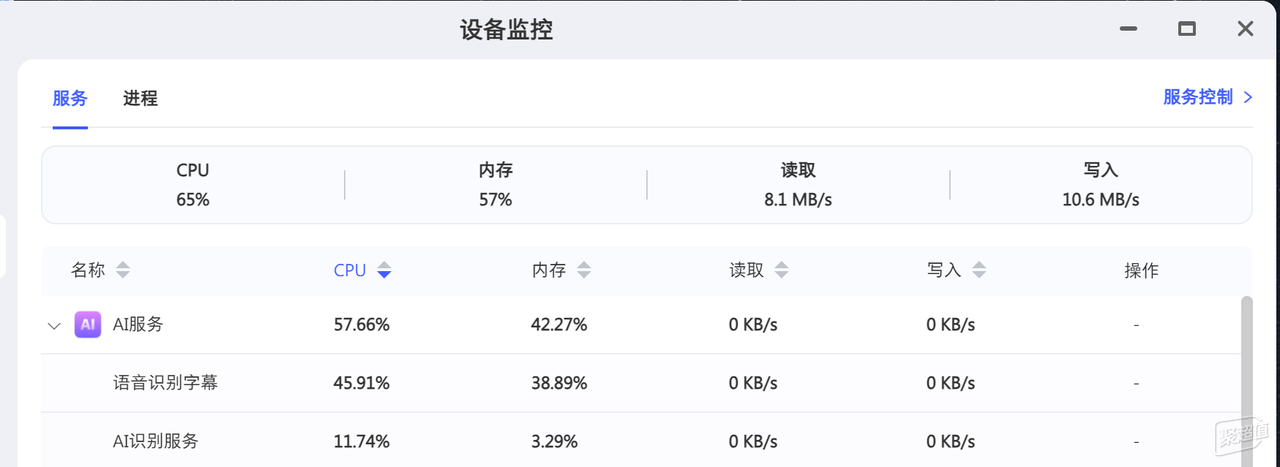Open the 服务控制 link
This screenshot has width=1280, height=467.
pos(1198,97)
